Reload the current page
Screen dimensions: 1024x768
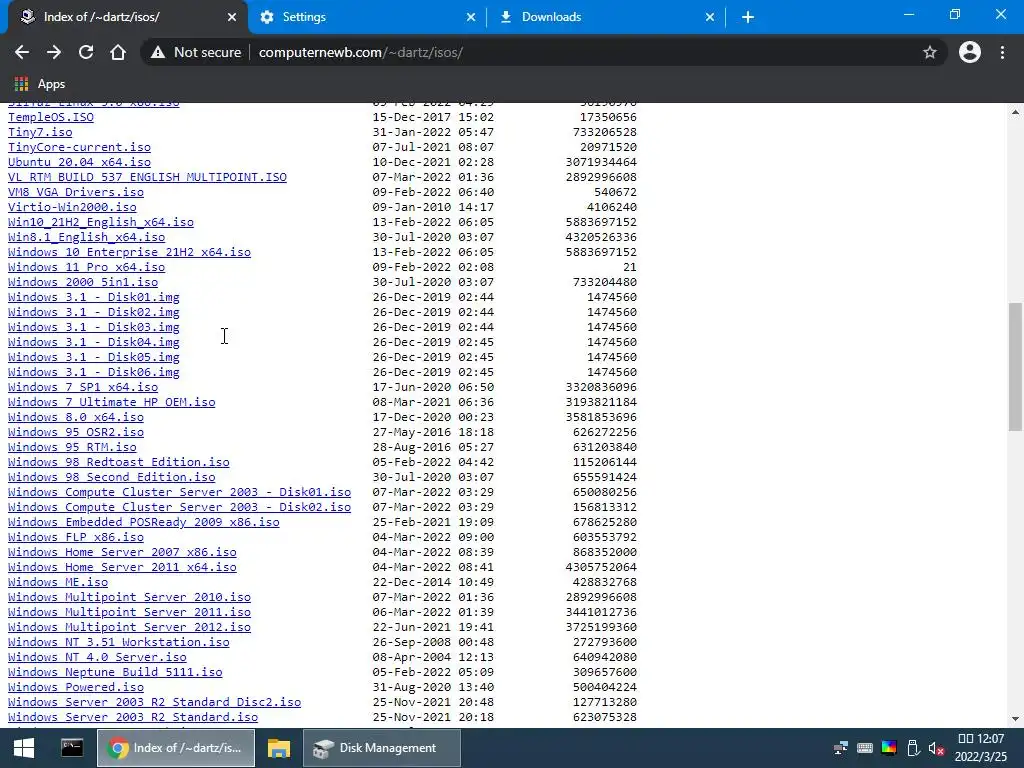[x=86, y=52]
